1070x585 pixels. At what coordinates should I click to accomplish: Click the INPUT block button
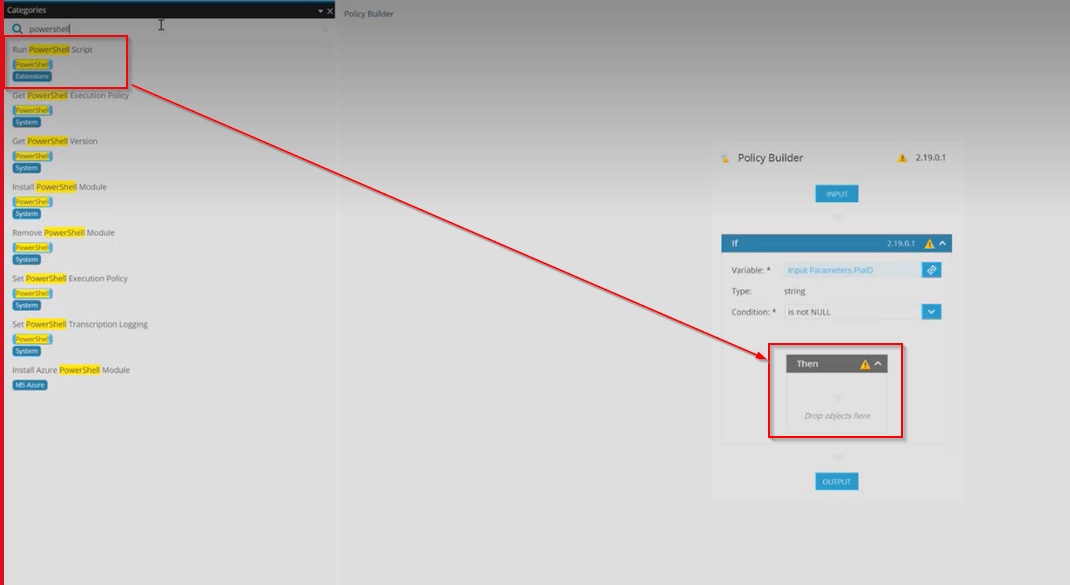click(837, 194)
